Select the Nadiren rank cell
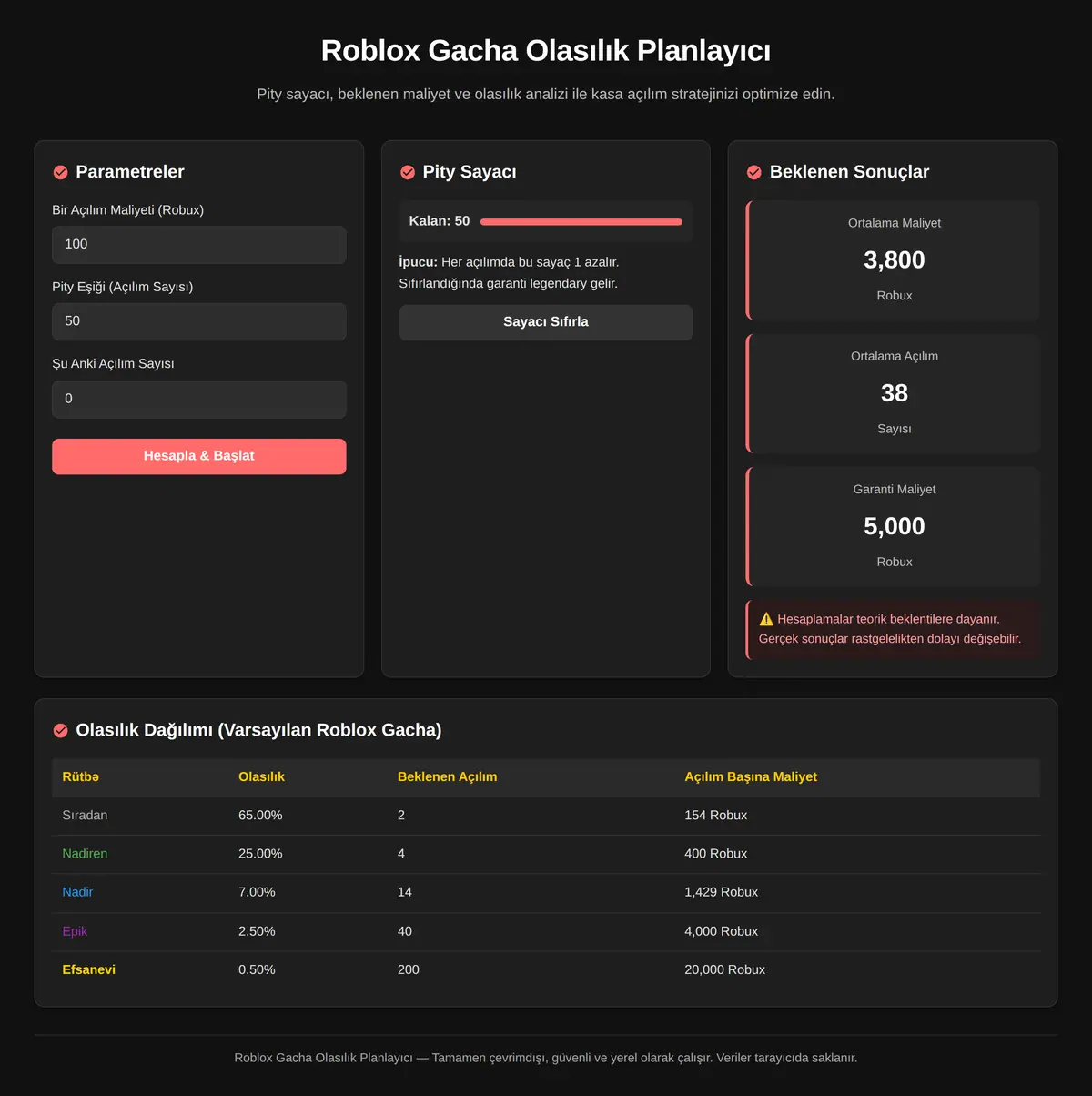The width and height of the screenshot is (1092, 1096). click(x=85, y=854)
